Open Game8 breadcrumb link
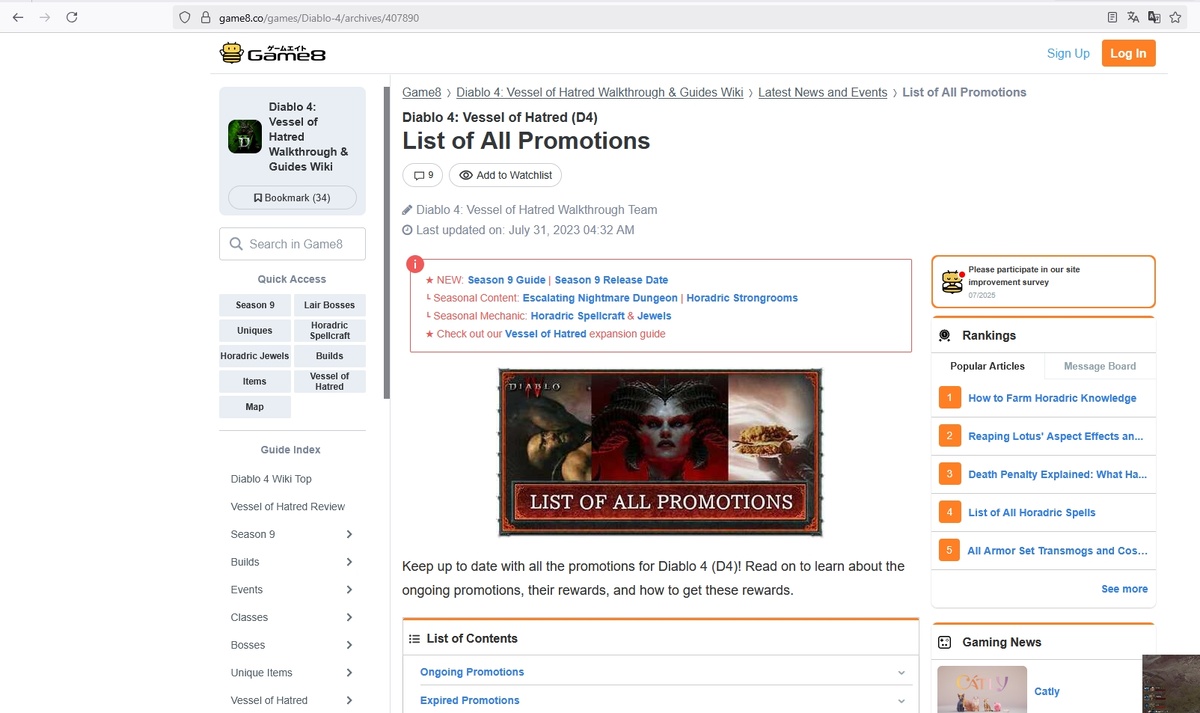Viewport: 1200px width, 713px height. [x=421, y=92]
